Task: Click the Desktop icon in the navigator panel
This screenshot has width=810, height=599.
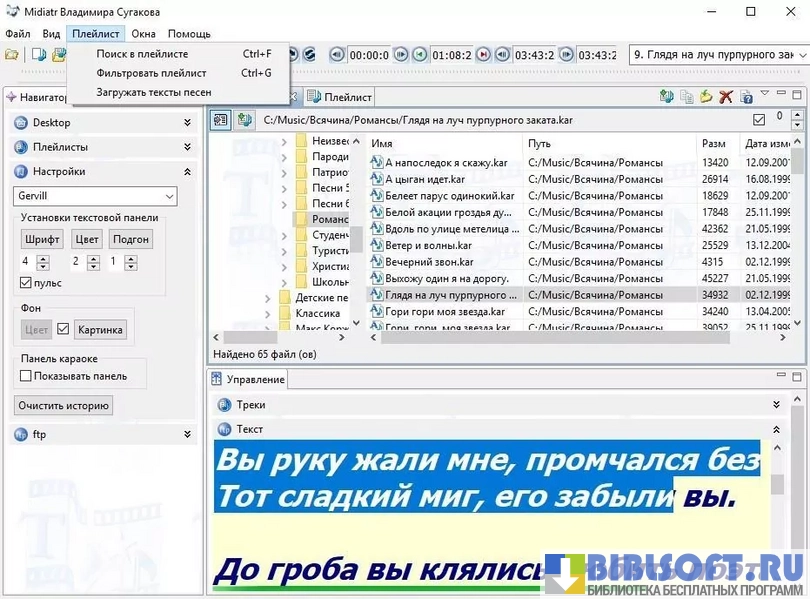Action: point(22,122)
